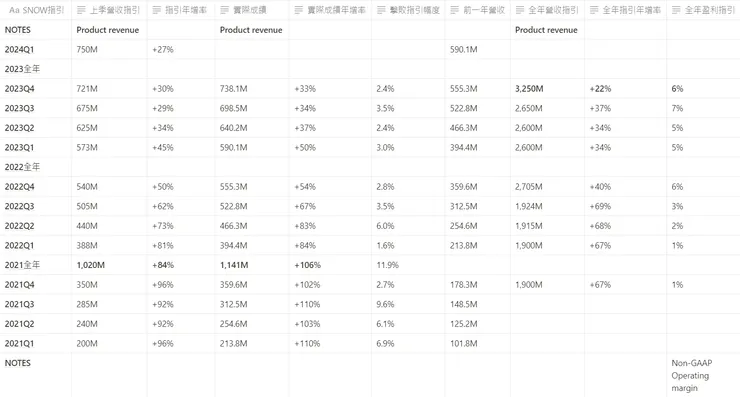The height and width of the screenshot is (397, 740).
Task: Select the 2022Q1 row title
Action: coord(19,245)
